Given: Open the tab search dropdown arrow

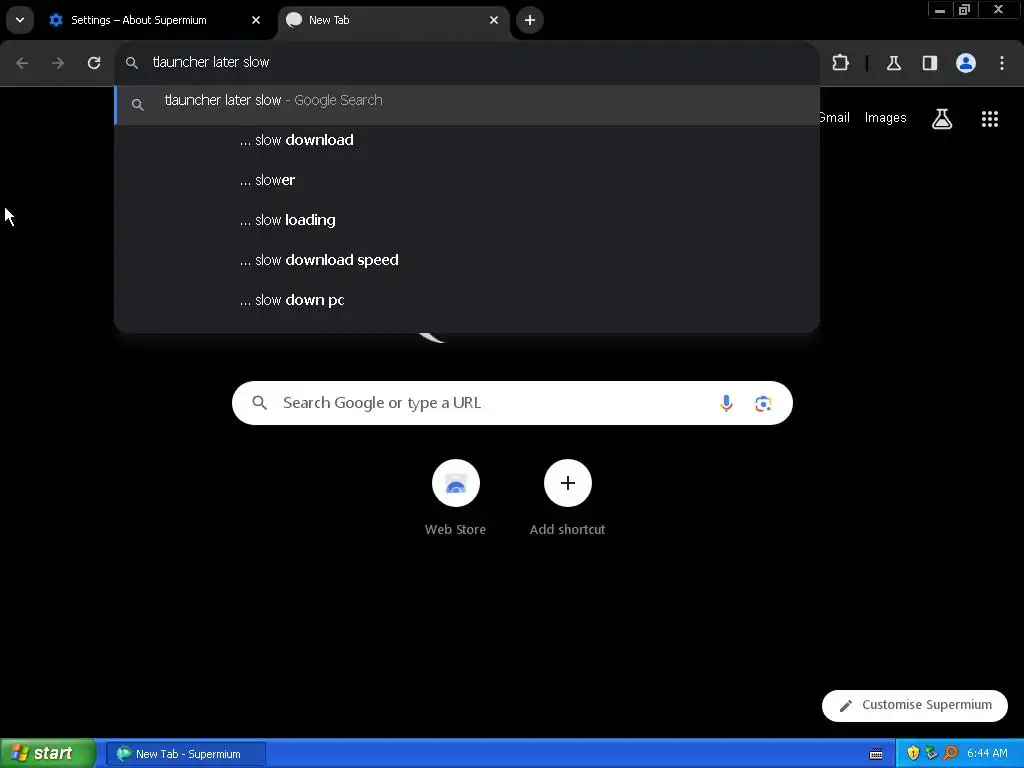Looking at the screenshot, I should coord(20,20).
